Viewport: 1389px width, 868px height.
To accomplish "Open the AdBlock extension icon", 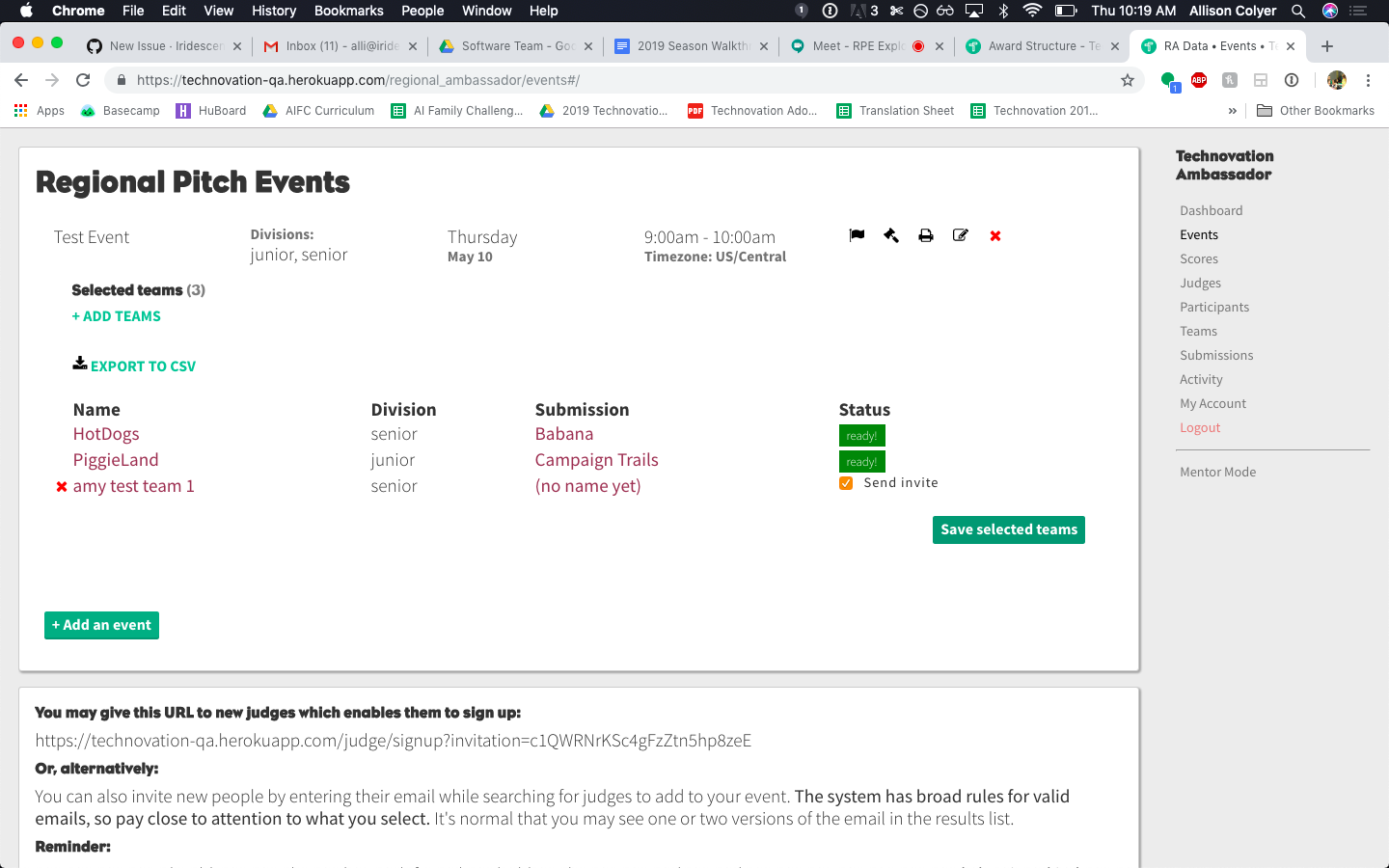I will click(x=1199, y=80).
